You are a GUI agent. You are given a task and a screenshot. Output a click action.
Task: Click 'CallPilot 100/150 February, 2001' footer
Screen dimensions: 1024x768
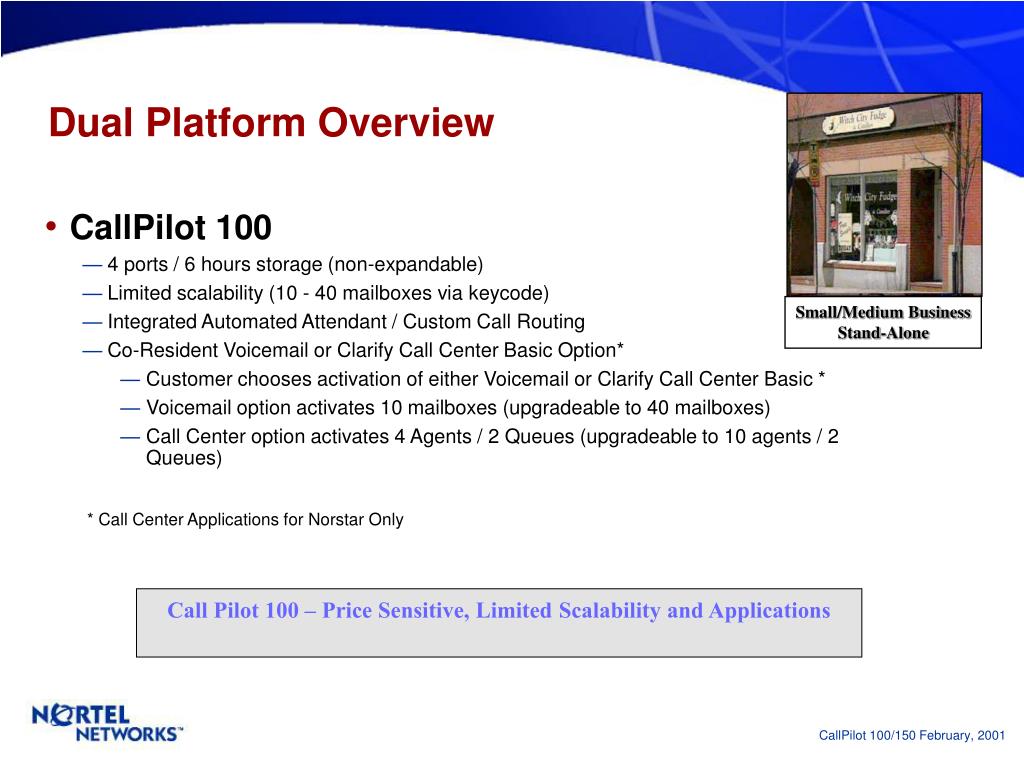912,735
